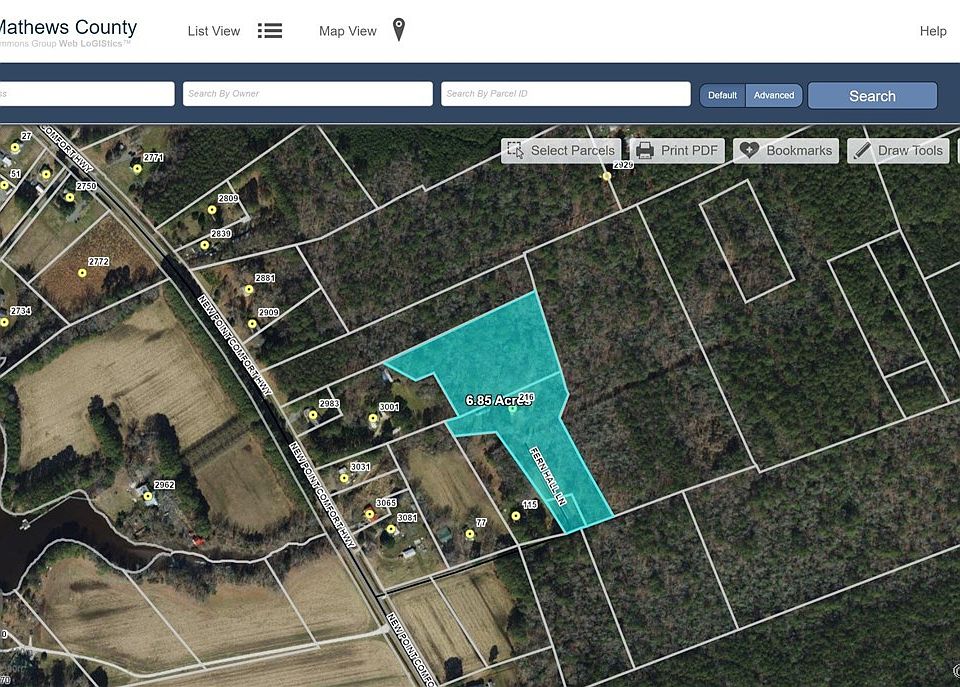The width and height of the screenshot is (960, 687).
Task: Click address point marker 2983
Action: coord(313,415)
